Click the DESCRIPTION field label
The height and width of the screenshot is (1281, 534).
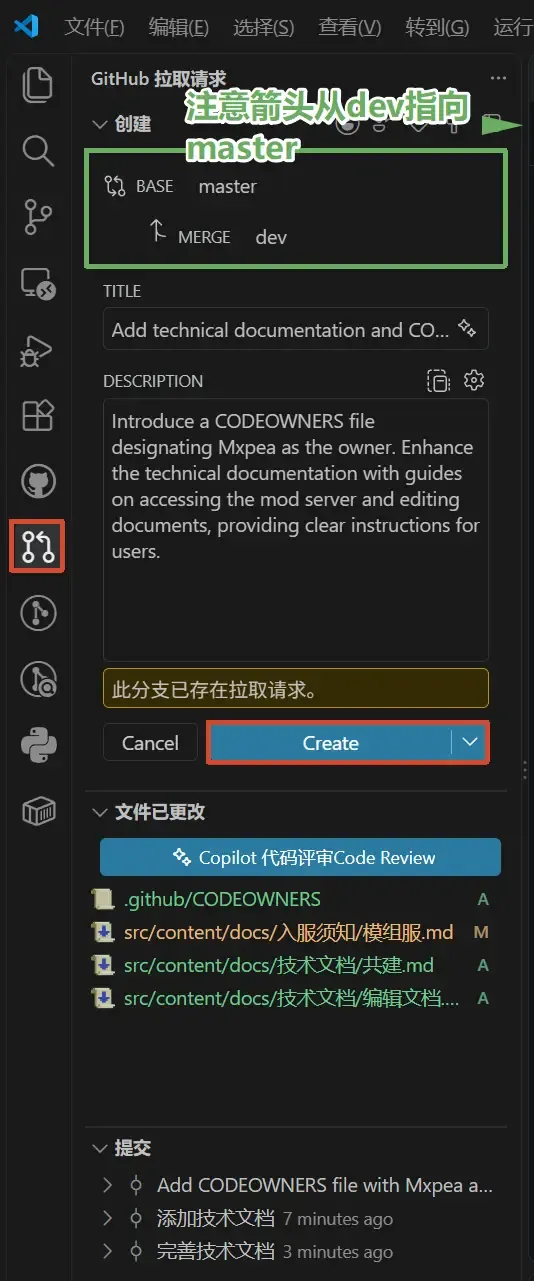(153, 381)
